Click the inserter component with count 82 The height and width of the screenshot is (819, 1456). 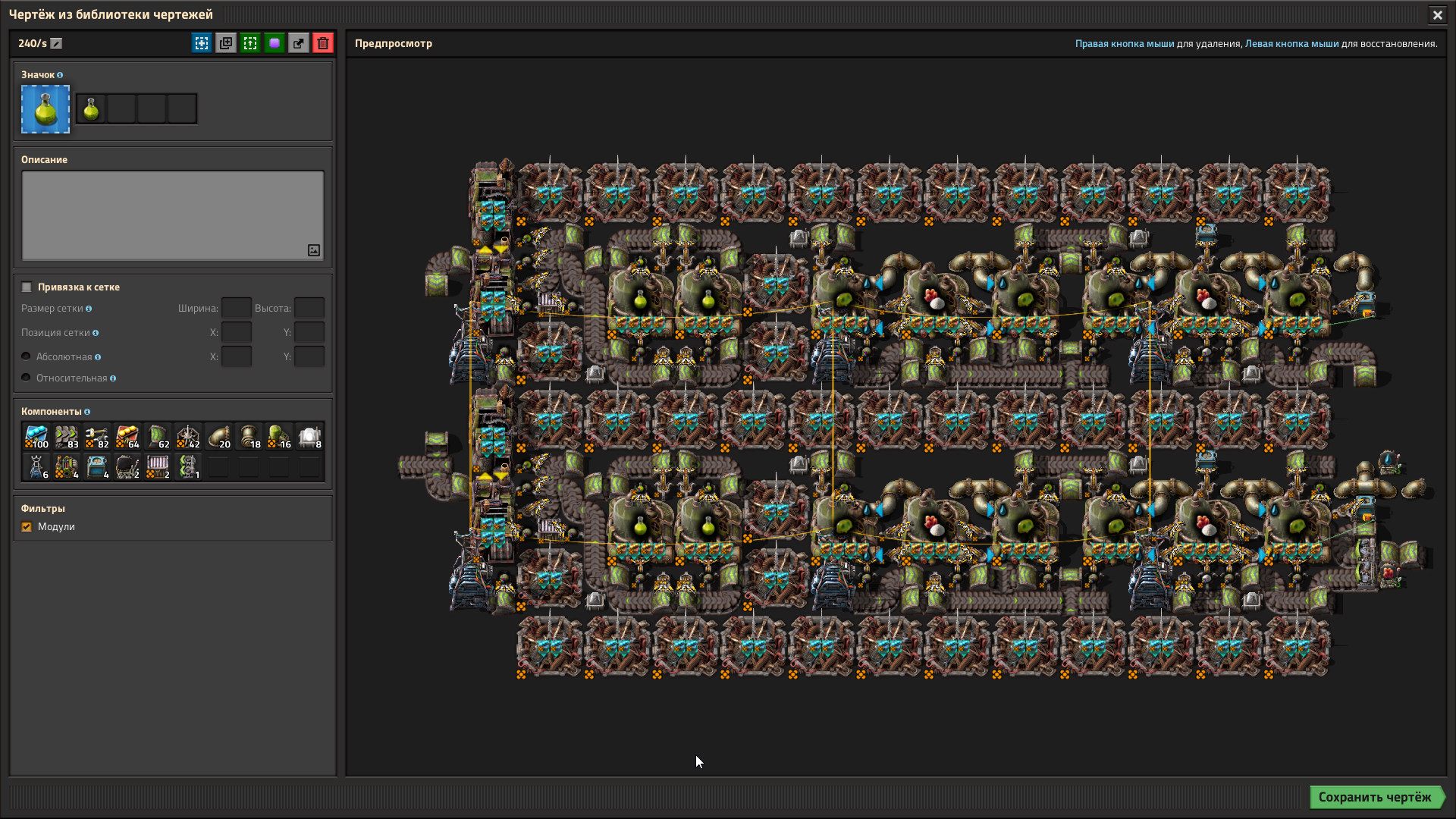click(97, 437)
